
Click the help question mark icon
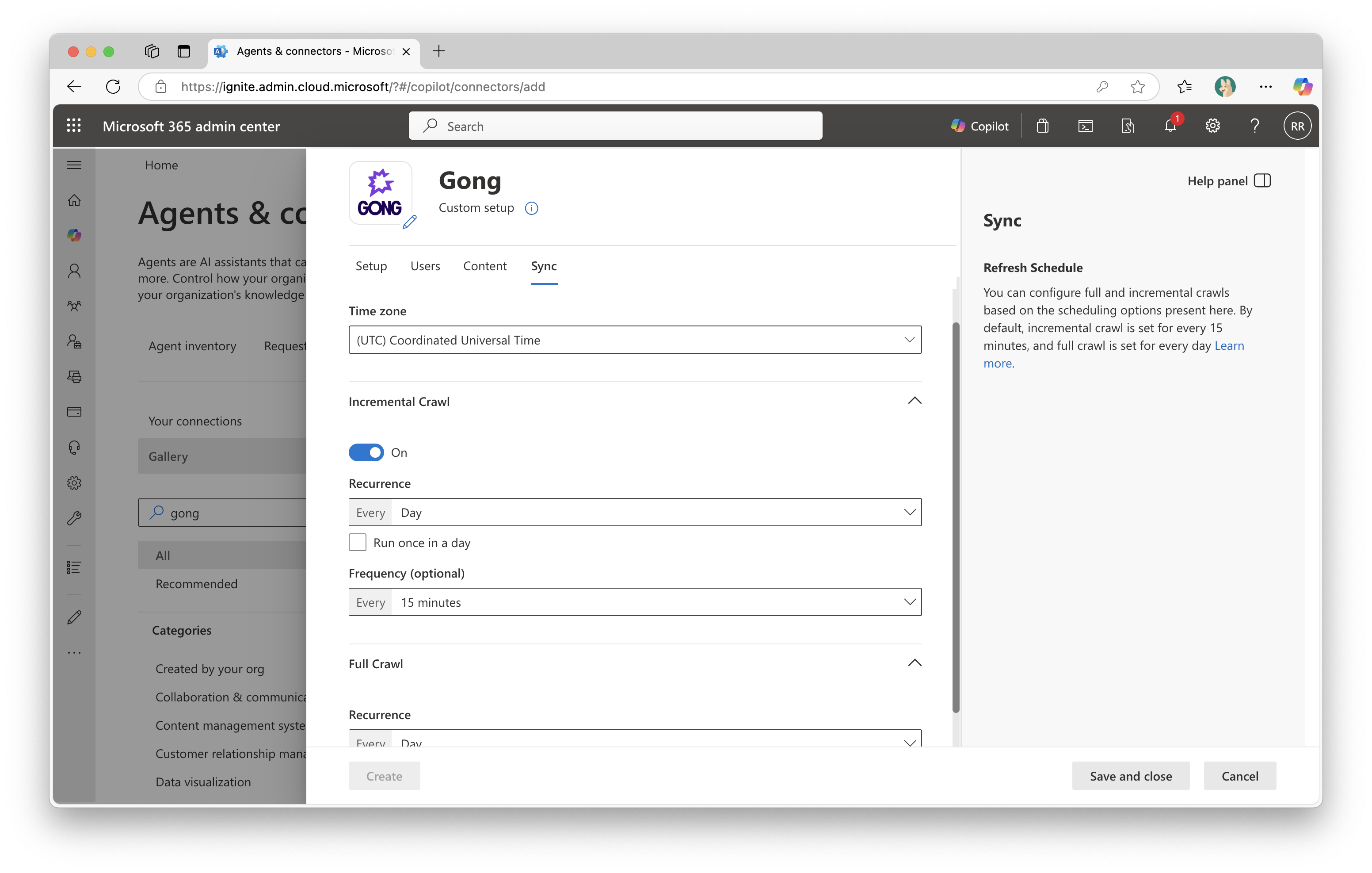(1254, 126)
